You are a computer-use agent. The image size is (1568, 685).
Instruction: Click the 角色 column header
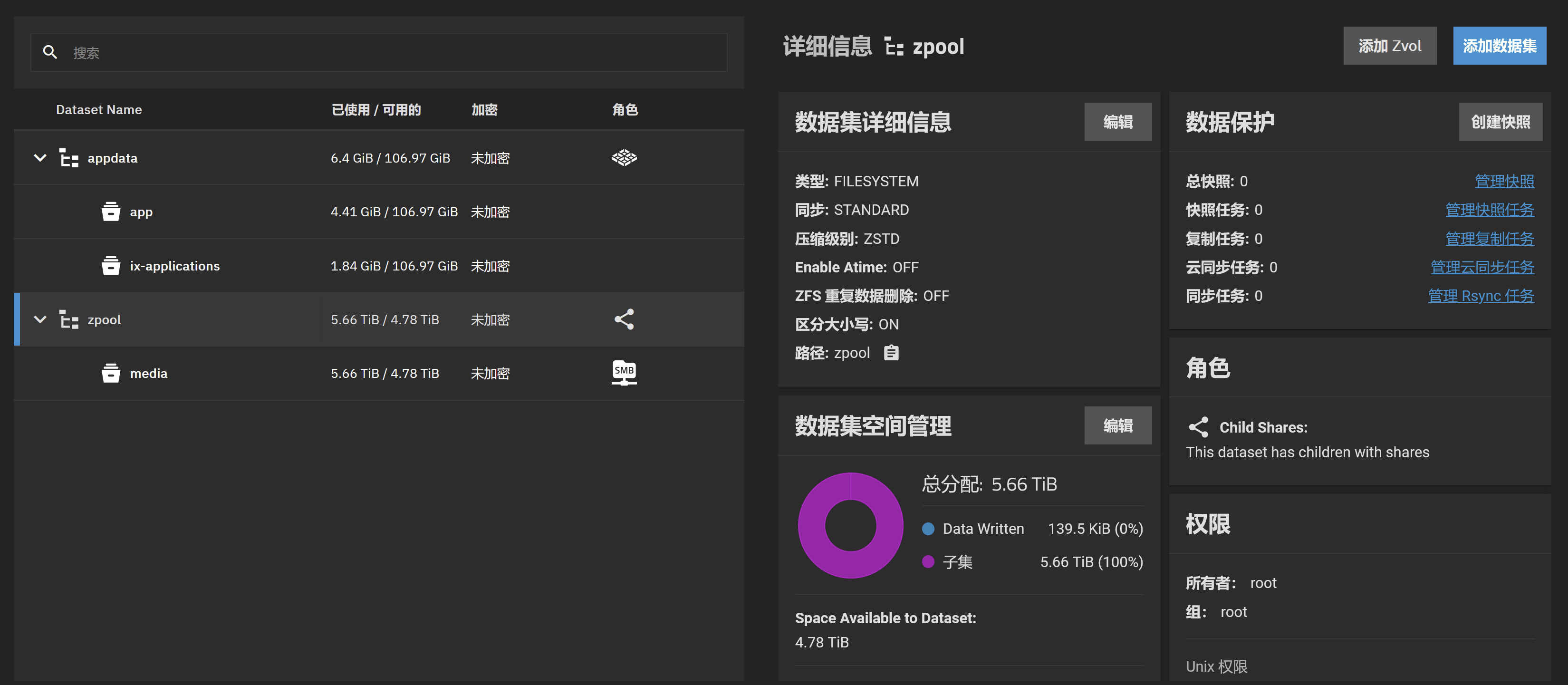[x=625, y=110]
